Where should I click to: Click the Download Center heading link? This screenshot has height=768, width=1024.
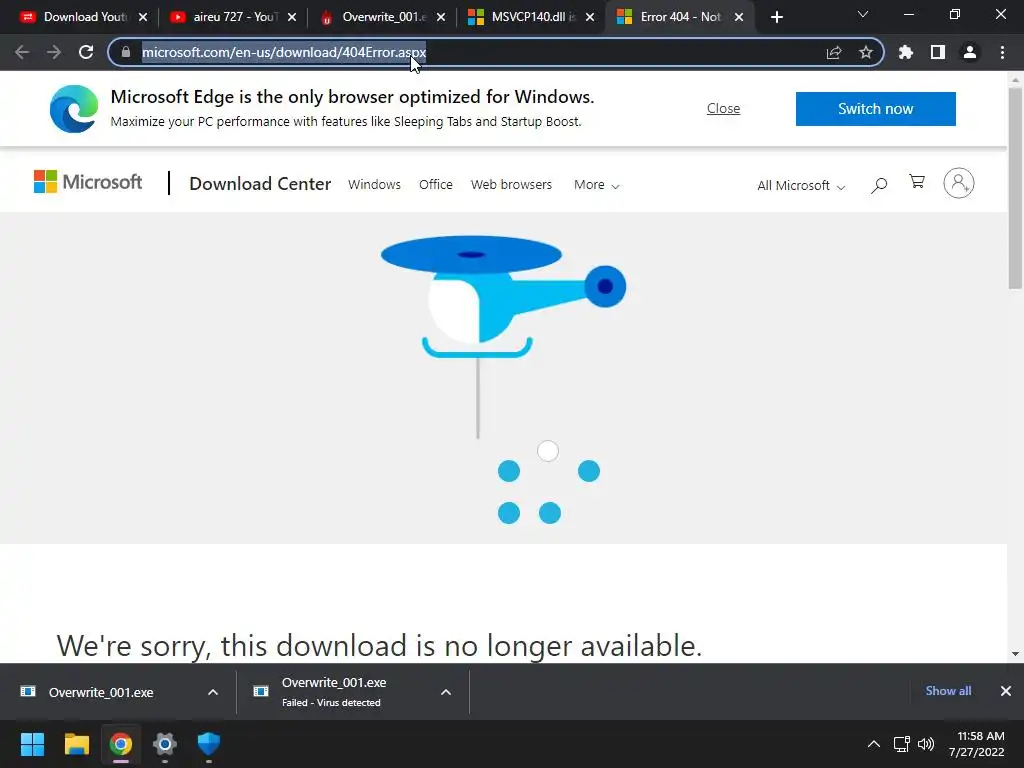point(260,184)
